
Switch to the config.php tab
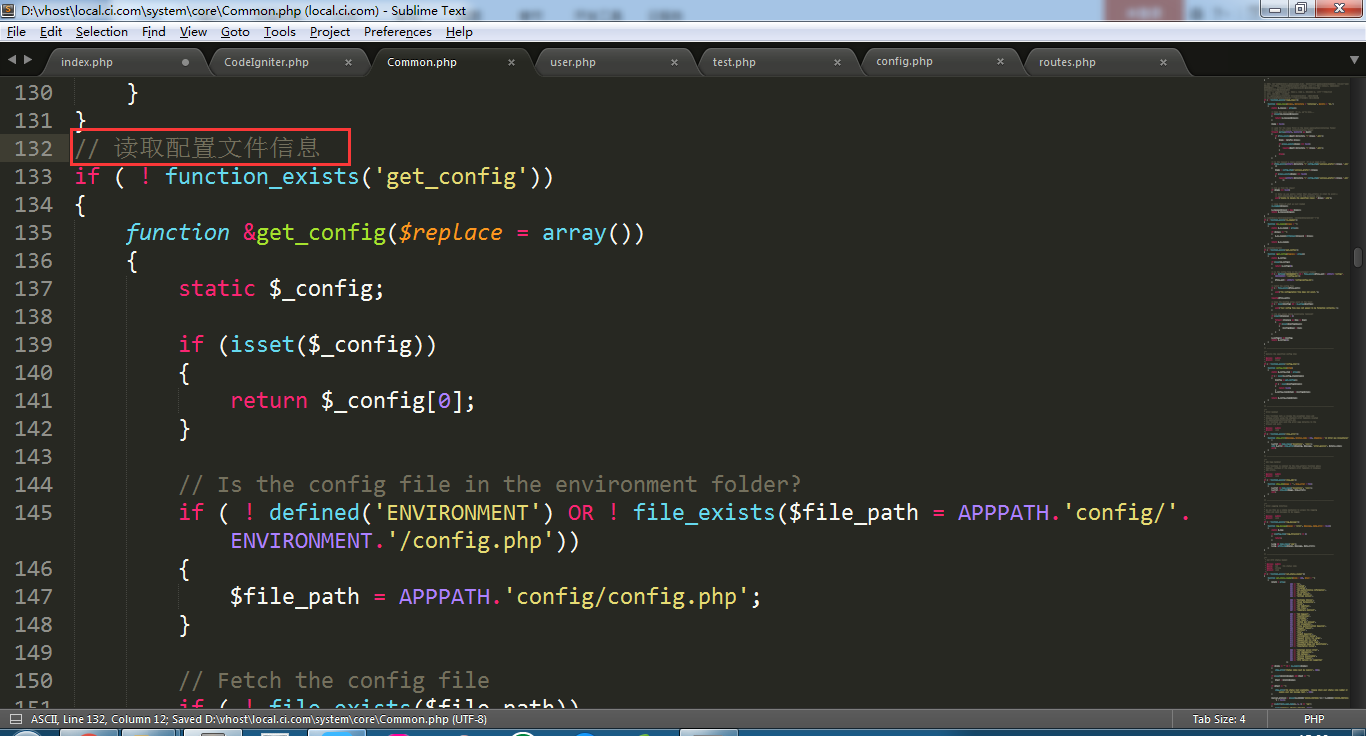point(904,61)
